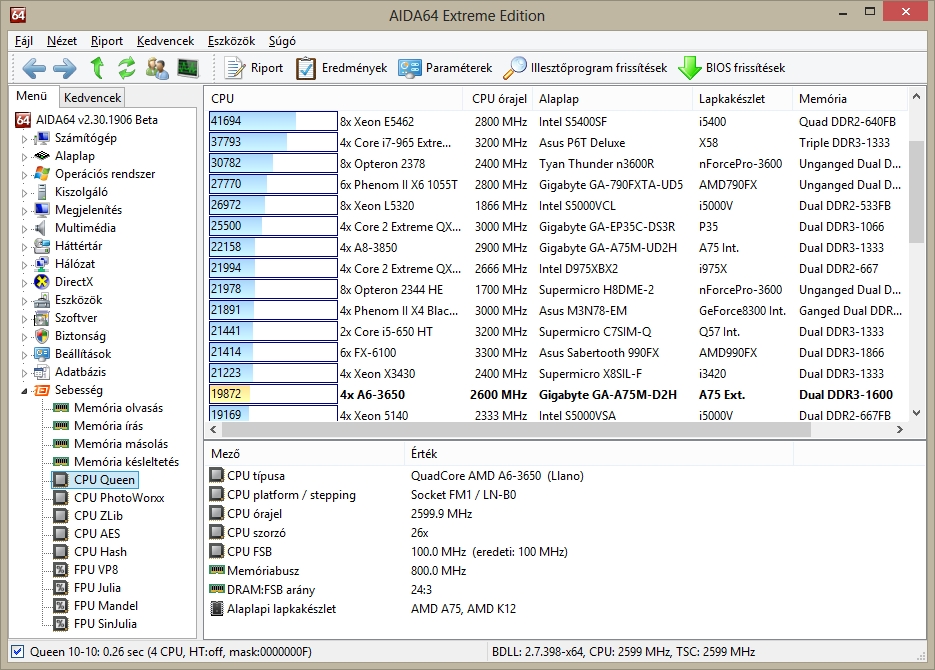
Task: Click the Érték column header
Action: pos(599,454)
